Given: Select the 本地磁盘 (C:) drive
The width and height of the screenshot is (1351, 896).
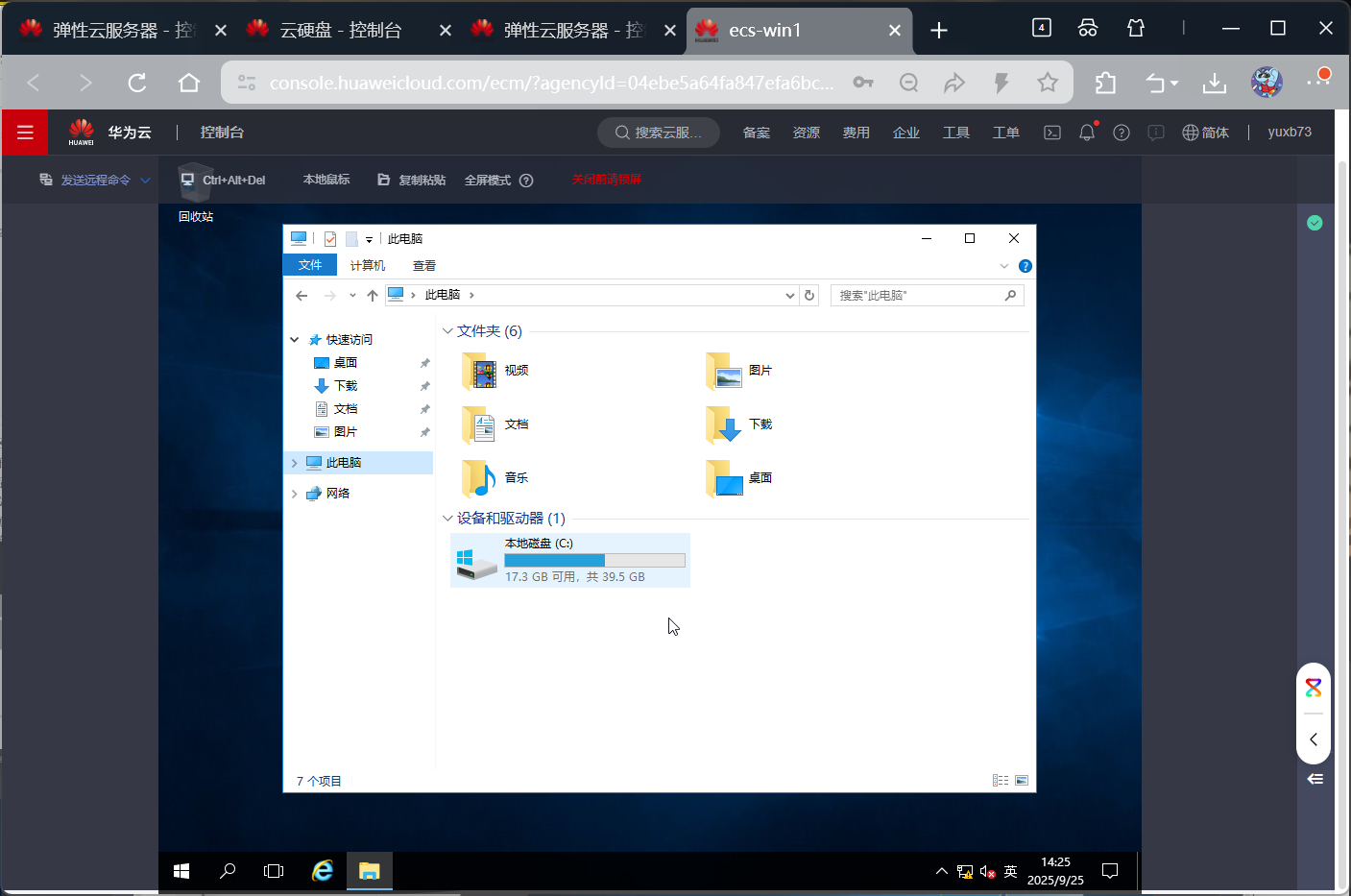Looking at the screenshot, I should point(570,560).
